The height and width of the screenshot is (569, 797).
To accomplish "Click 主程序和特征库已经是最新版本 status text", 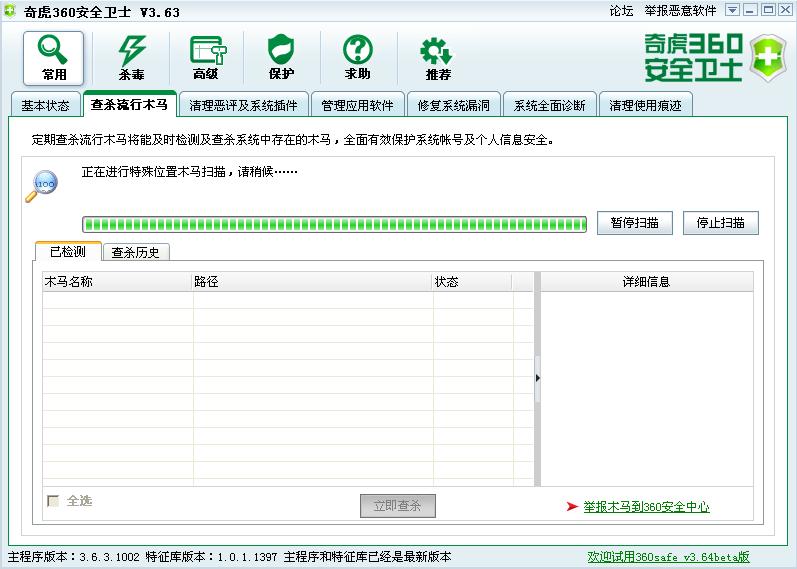I will (x=367, y=557).
